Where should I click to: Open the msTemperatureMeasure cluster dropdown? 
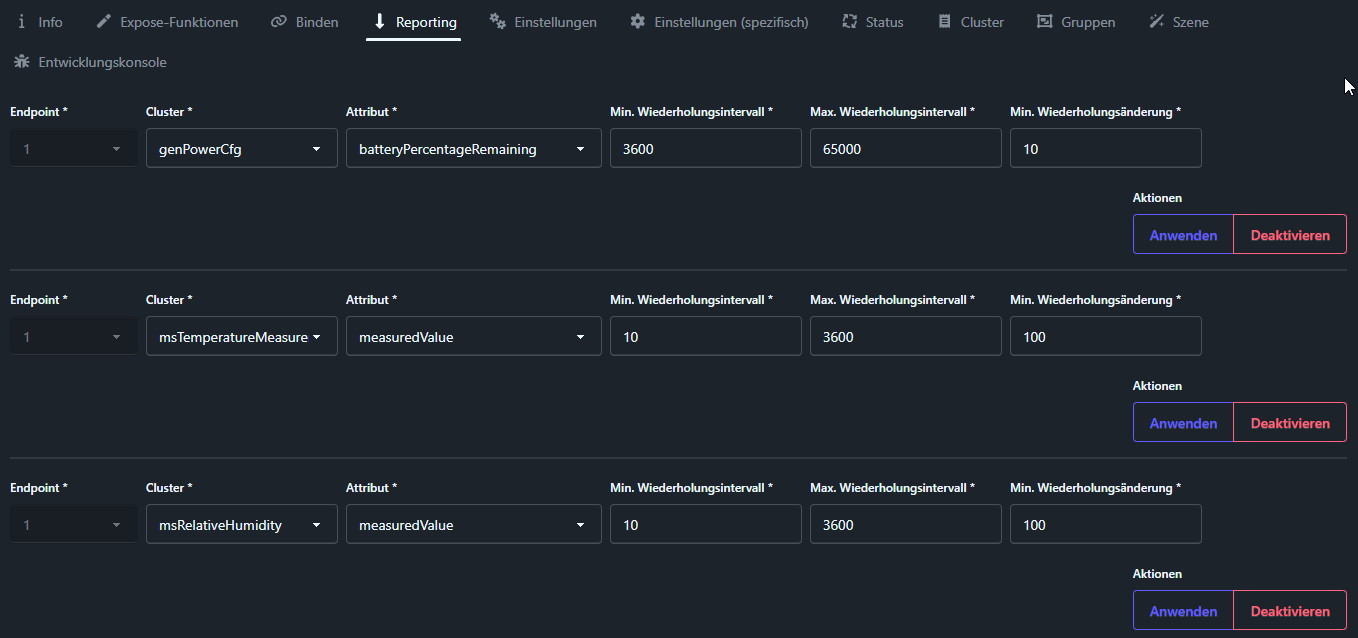[241, 337]
